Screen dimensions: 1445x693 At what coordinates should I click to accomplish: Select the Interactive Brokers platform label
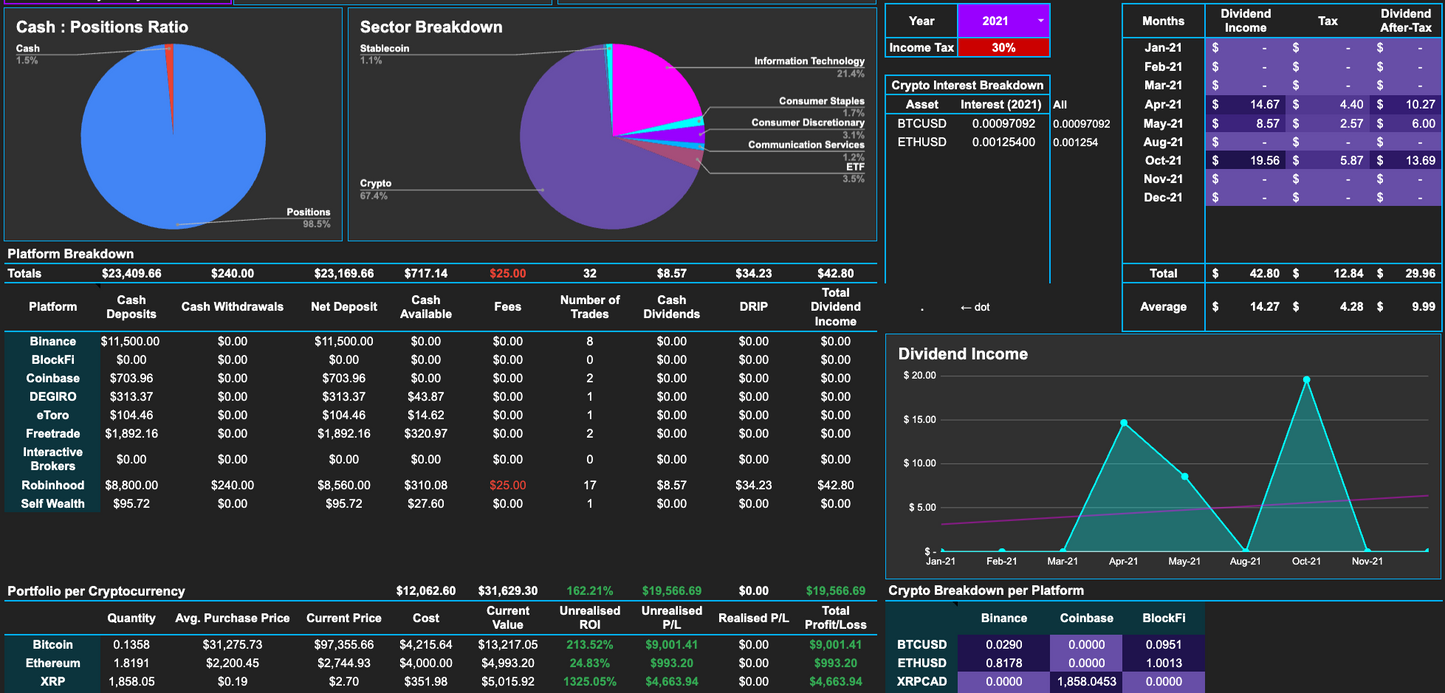pyautogui.click(x=51, y=459)
